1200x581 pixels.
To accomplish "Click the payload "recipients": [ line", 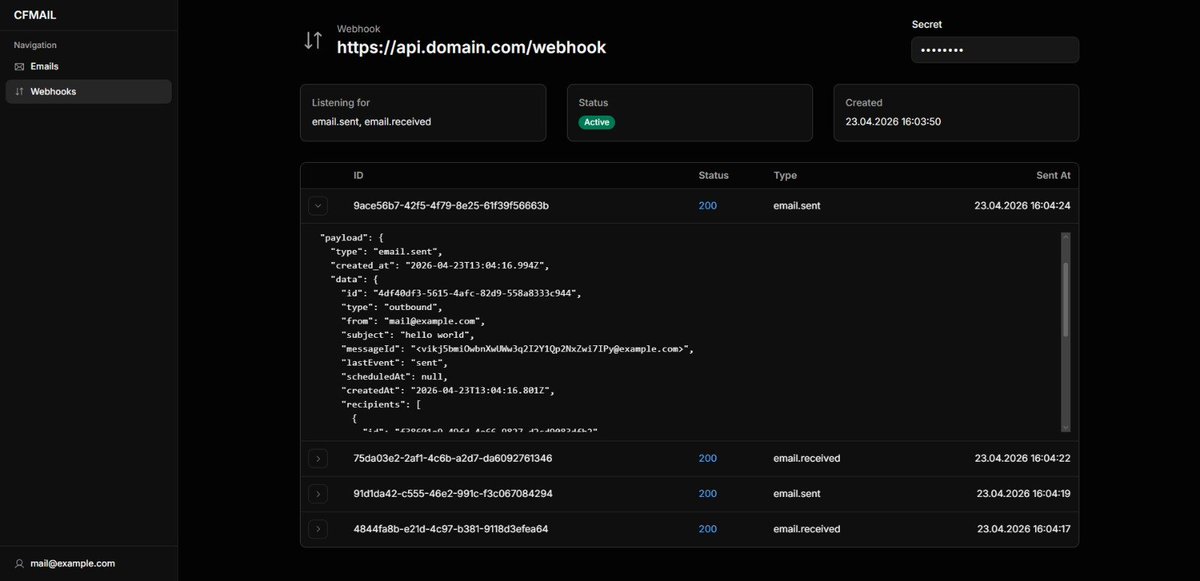I will pos(382,404).
